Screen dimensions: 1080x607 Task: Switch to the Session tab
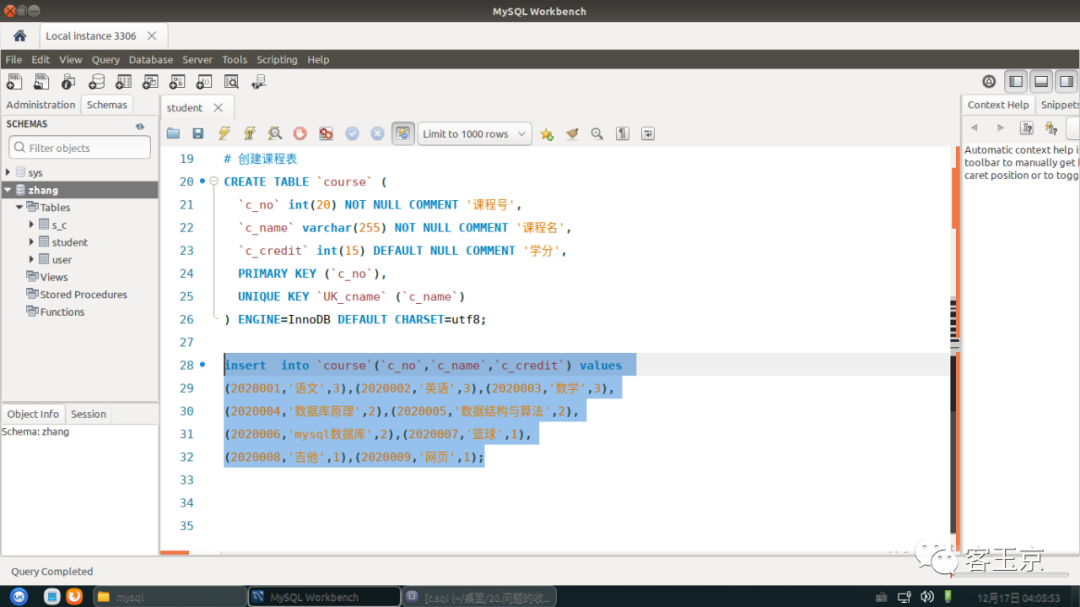[88, 414]
